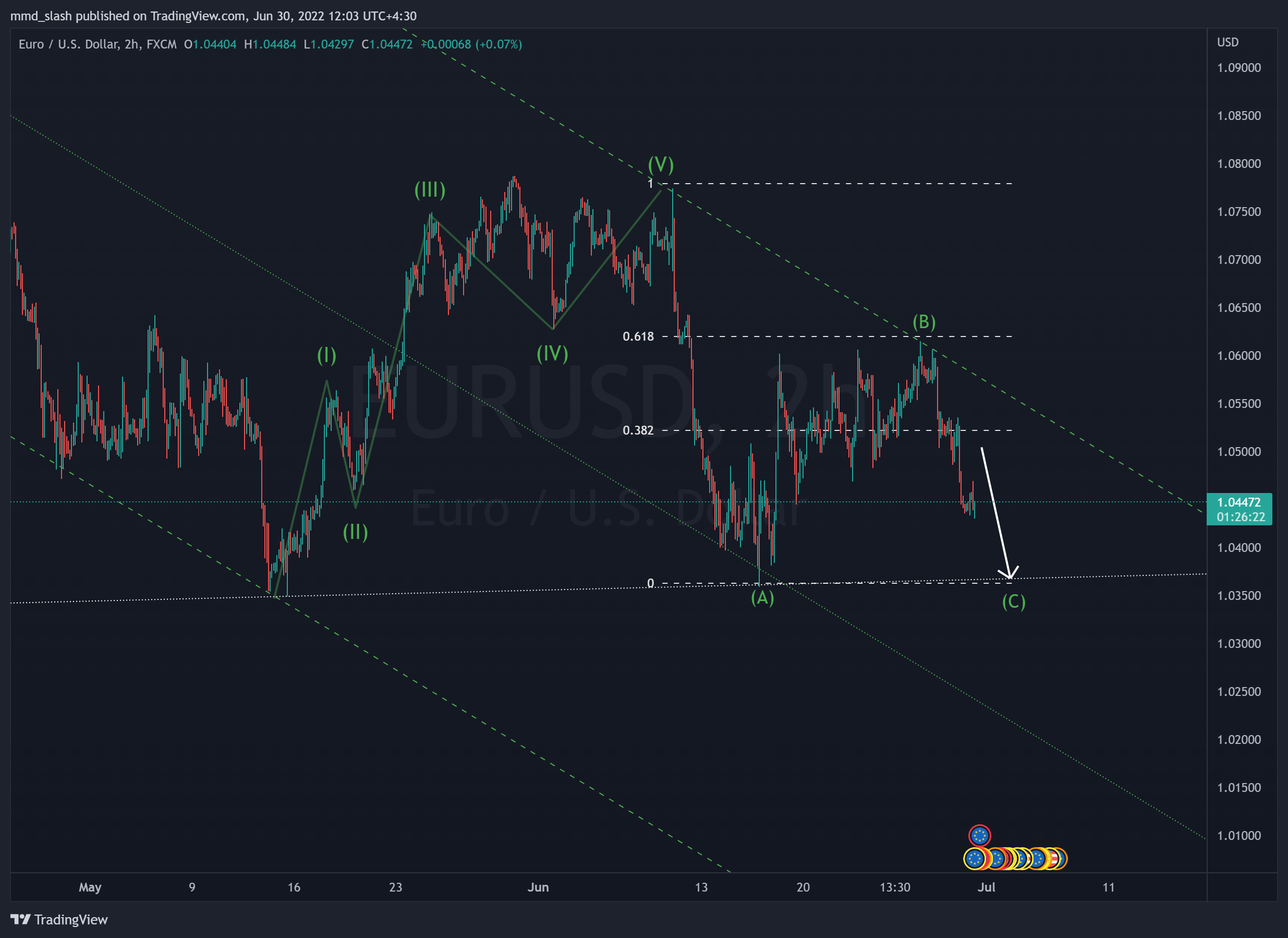
Task: Click the open value O1.04404
Action: pos(210,44)
